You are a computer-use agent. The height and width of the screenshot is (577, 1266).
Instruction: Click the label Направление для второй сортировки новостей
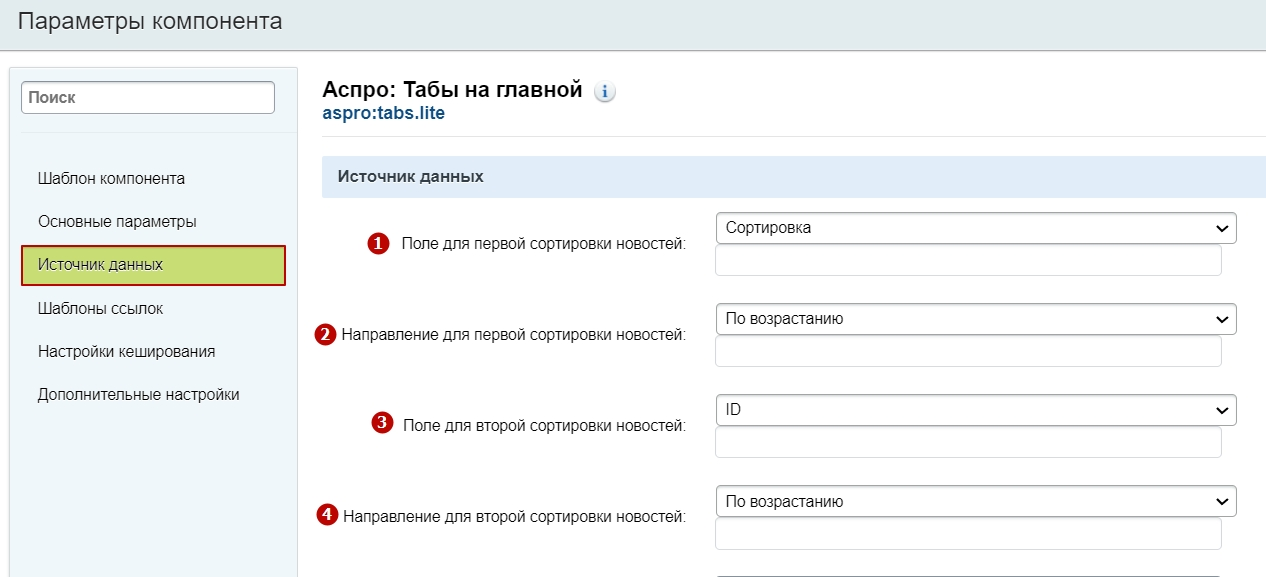pos(514,517)
